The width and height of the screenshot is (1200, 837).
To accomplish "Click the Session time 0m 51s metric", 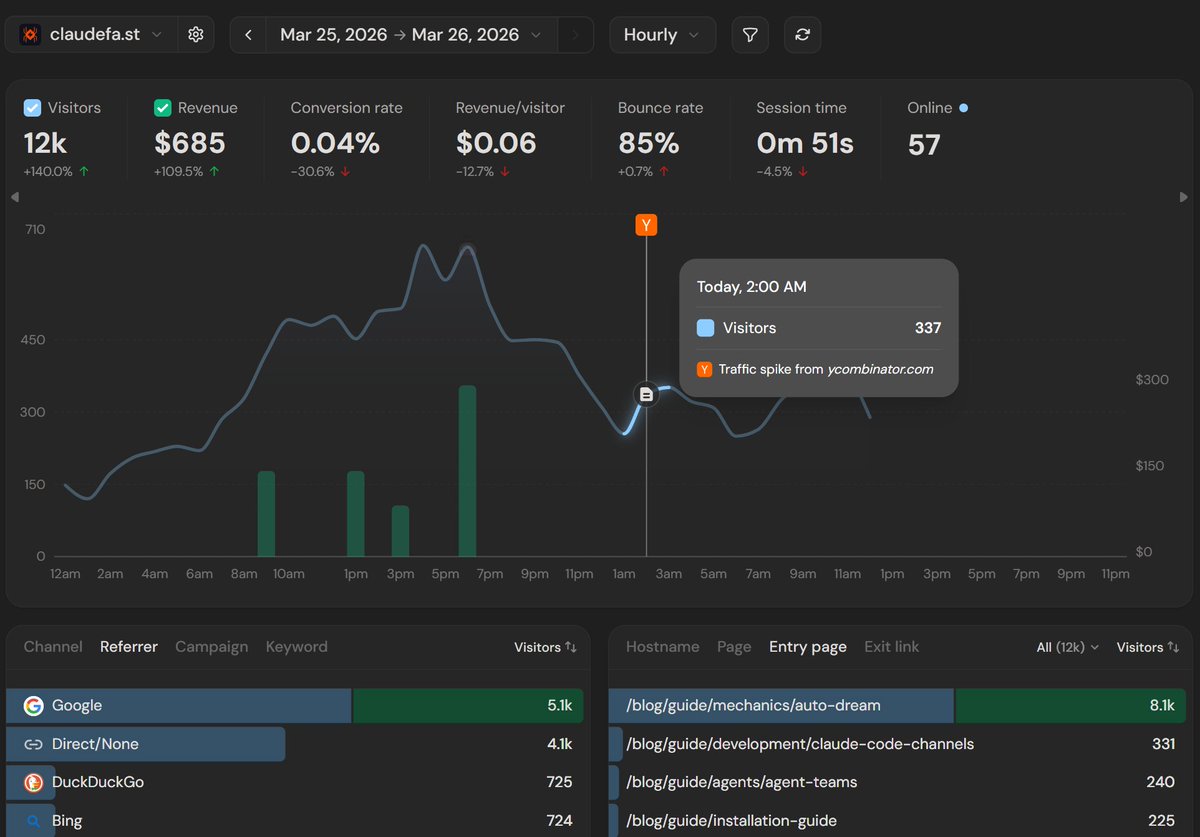I will tap(805, 138).
